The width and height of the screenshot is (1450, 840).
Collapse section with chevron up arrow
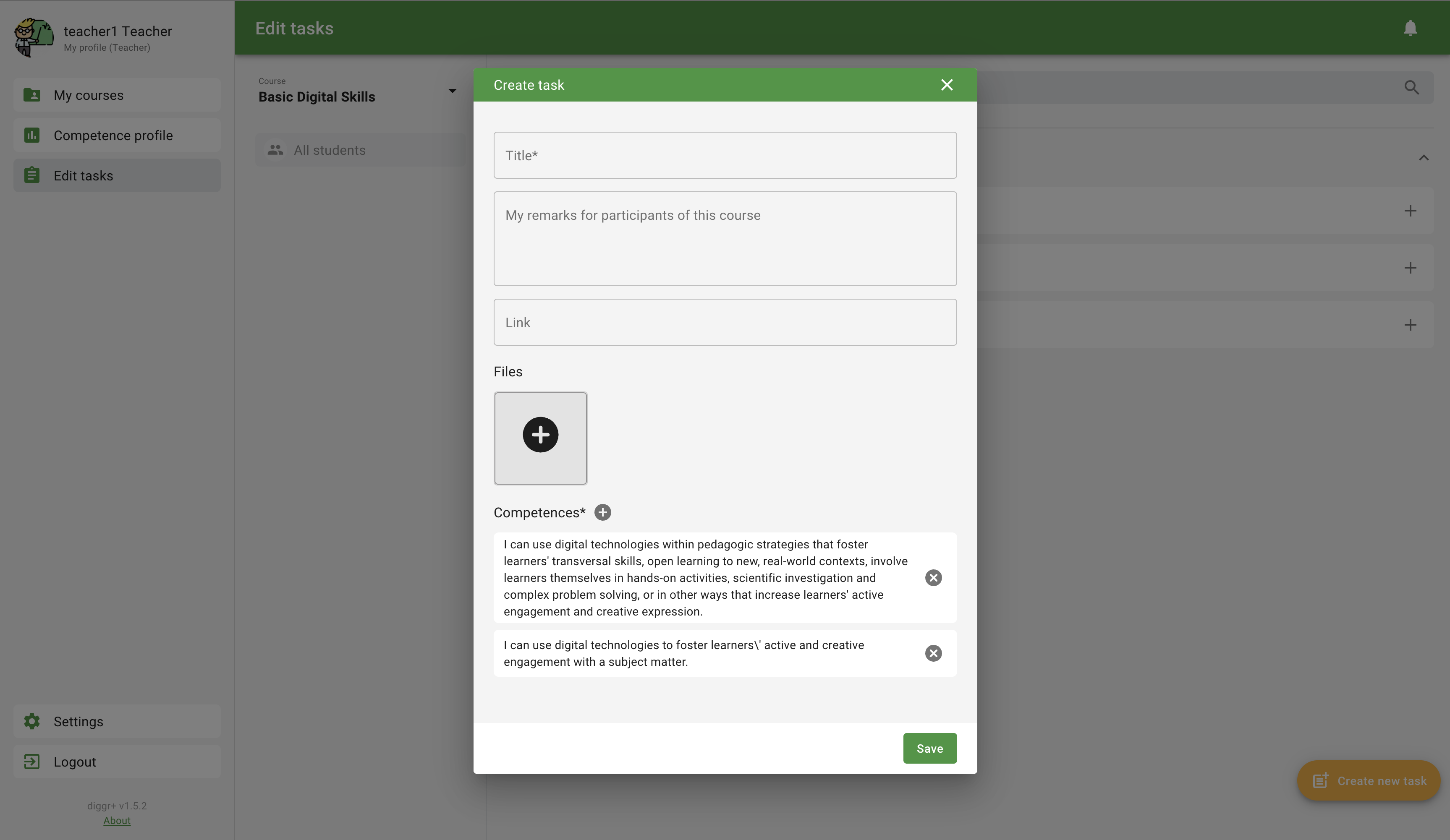[1423, 157]
